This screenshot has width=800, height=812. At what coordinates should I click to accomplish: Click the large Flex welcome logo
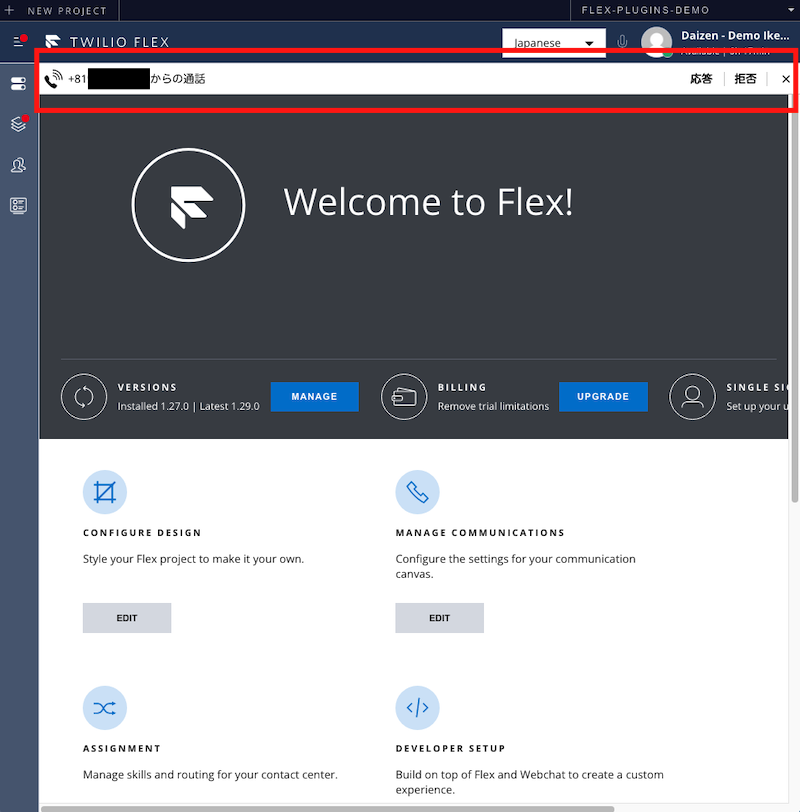point(188,205)
